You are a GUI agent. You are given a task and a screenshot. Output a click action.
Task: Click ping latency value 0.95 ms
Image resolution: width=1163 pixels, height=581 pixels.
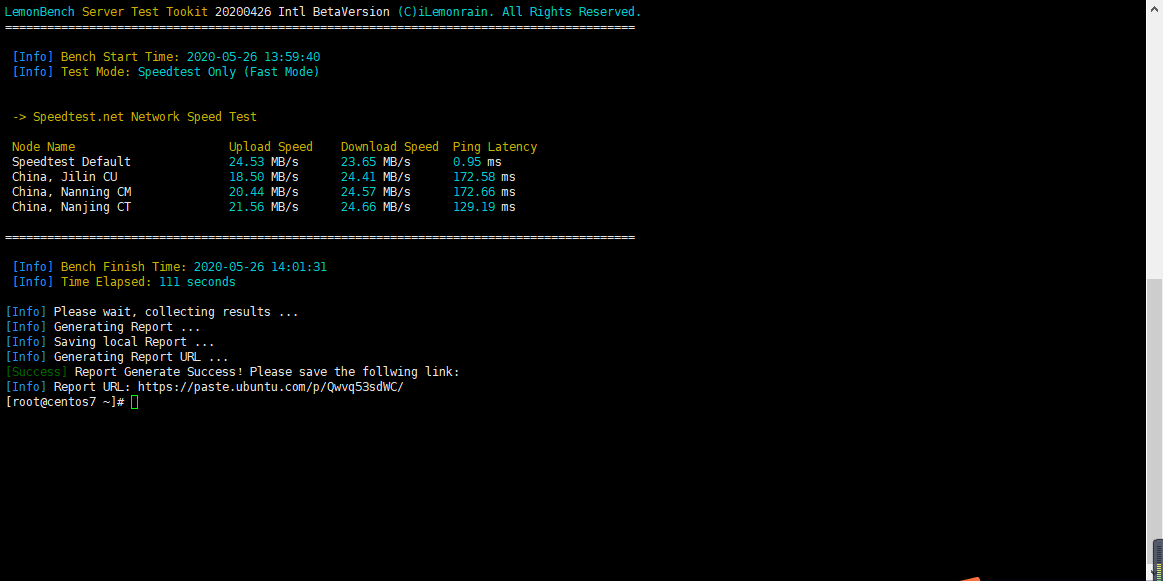pos(477,162)
